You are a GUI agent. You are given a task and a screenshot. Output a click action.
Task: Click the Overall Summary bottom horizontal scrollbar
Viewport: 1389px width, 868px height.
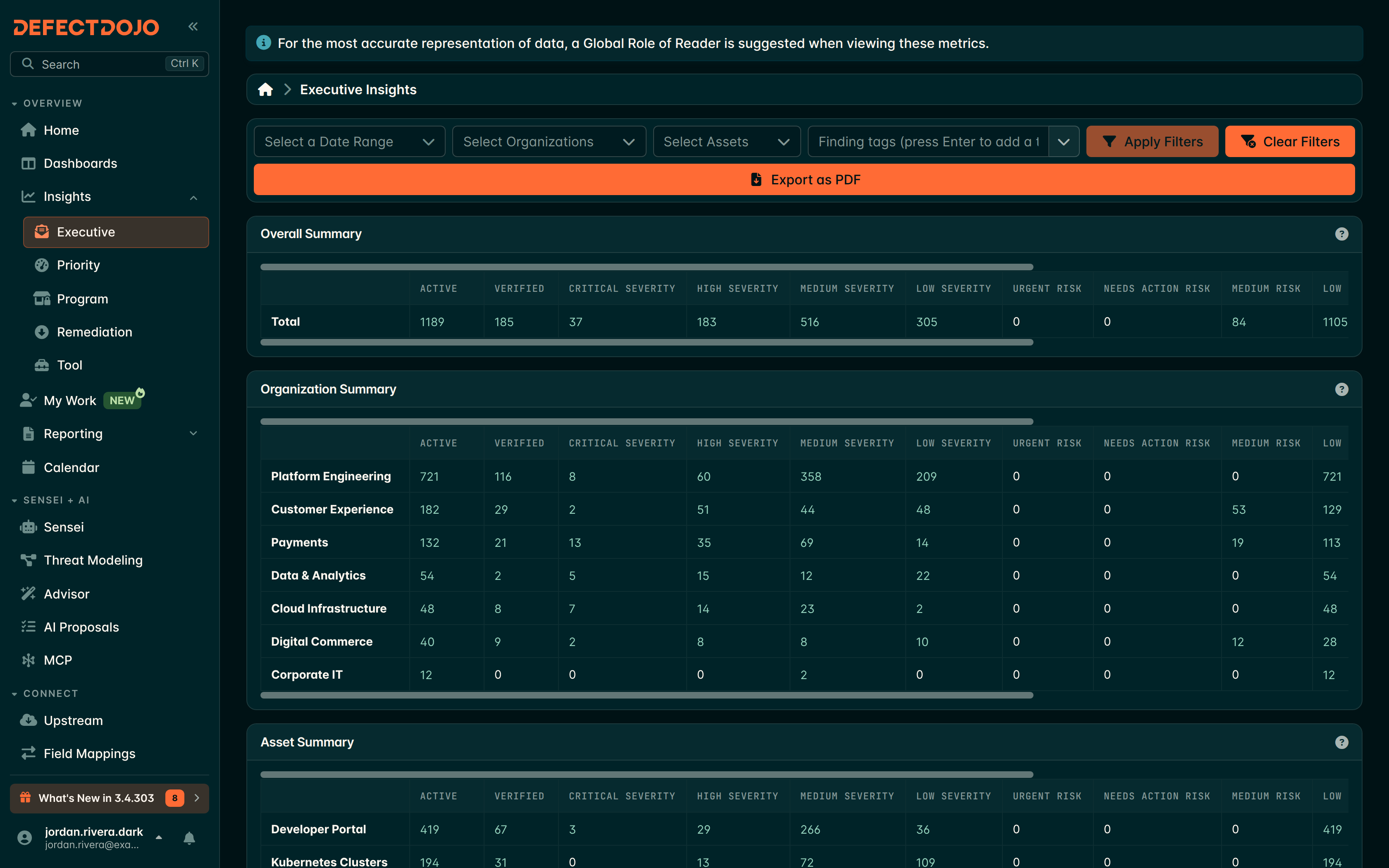pyautogui.click(x=646, y=342)
